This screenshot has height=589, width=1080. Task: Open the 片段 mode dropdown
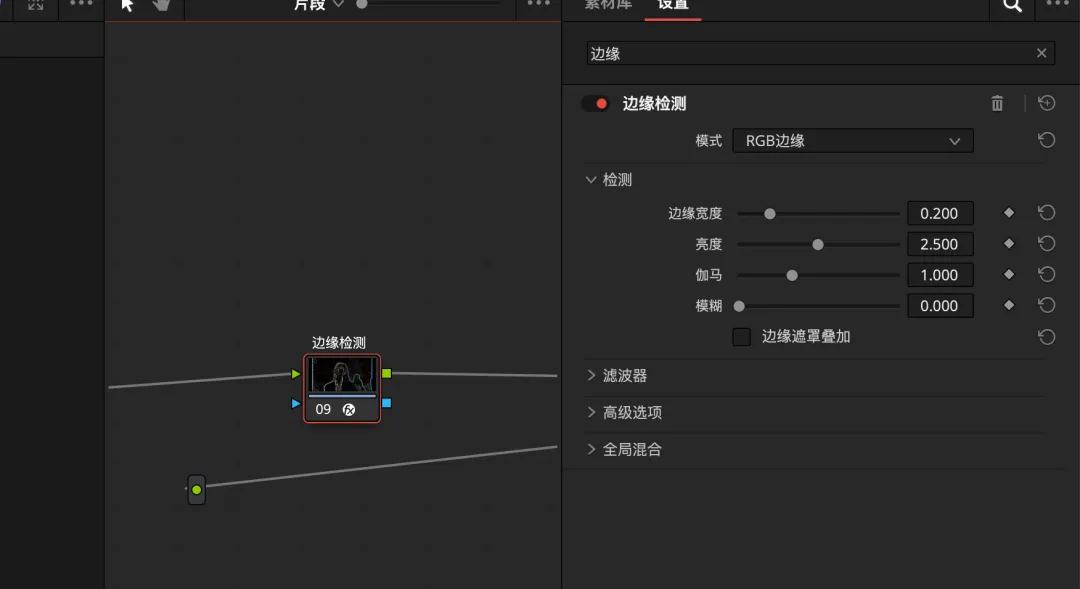[319, 5]
